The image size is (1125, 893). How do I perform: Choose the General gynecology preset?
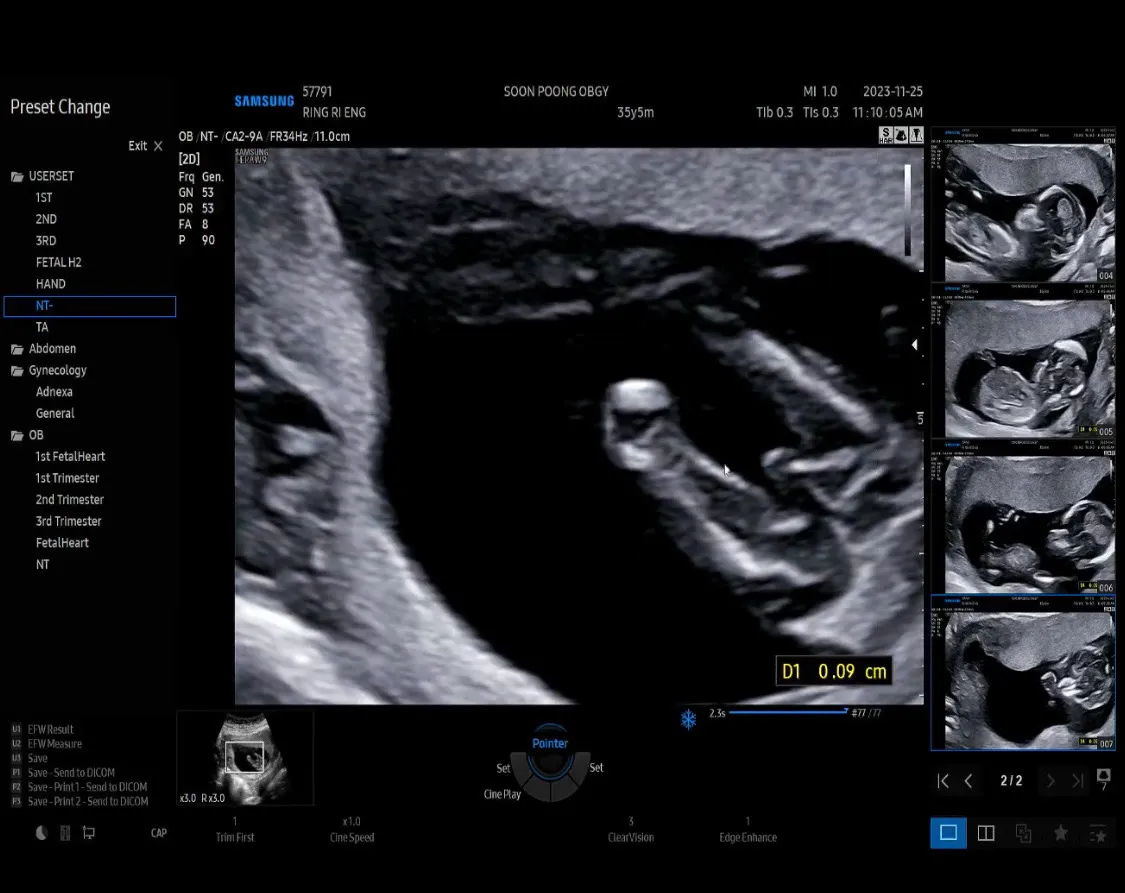[x=55, y=413]
